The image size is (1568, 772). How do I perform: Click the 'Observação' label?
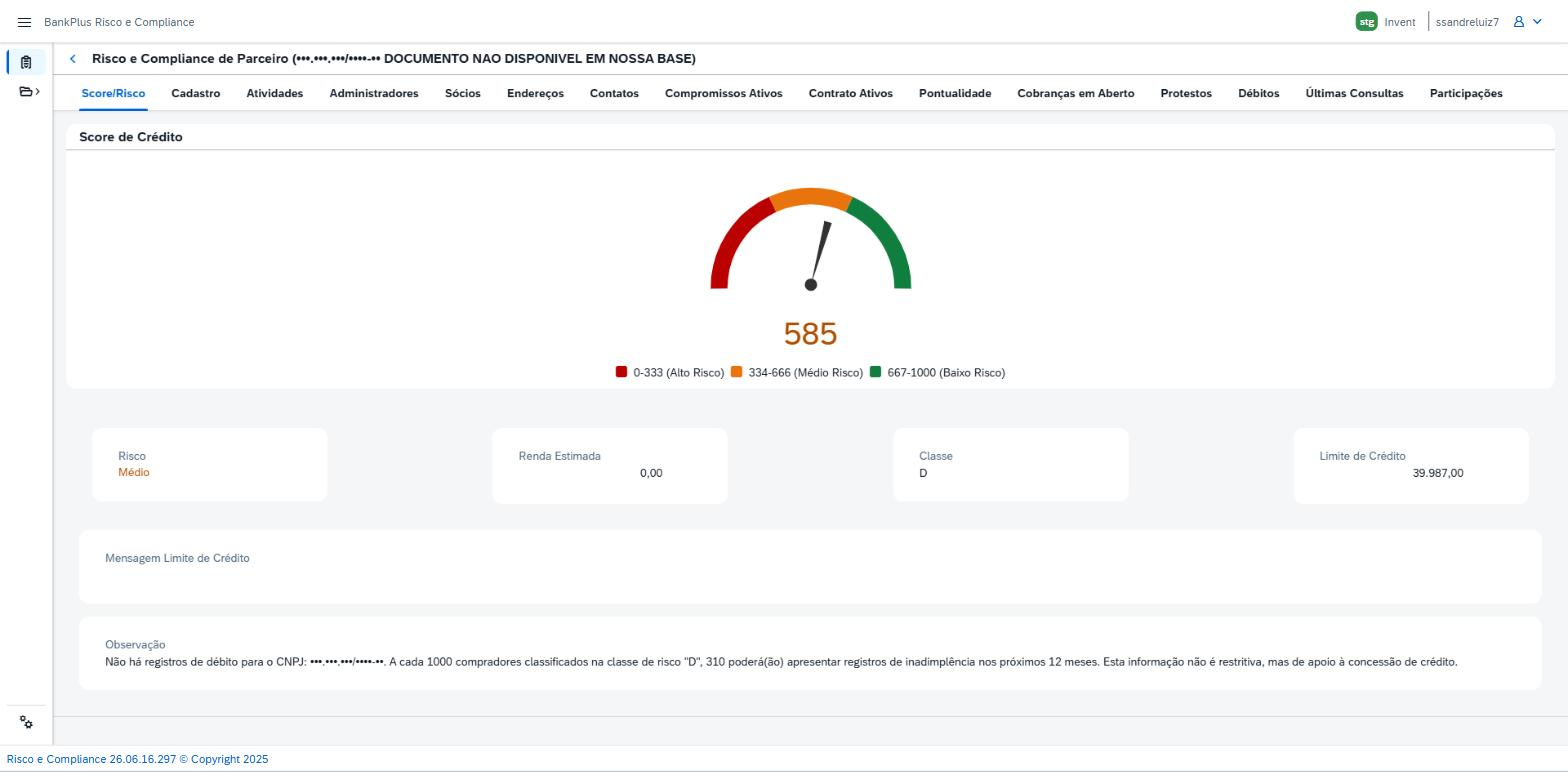pyautogui.click(x=135, y=645)
